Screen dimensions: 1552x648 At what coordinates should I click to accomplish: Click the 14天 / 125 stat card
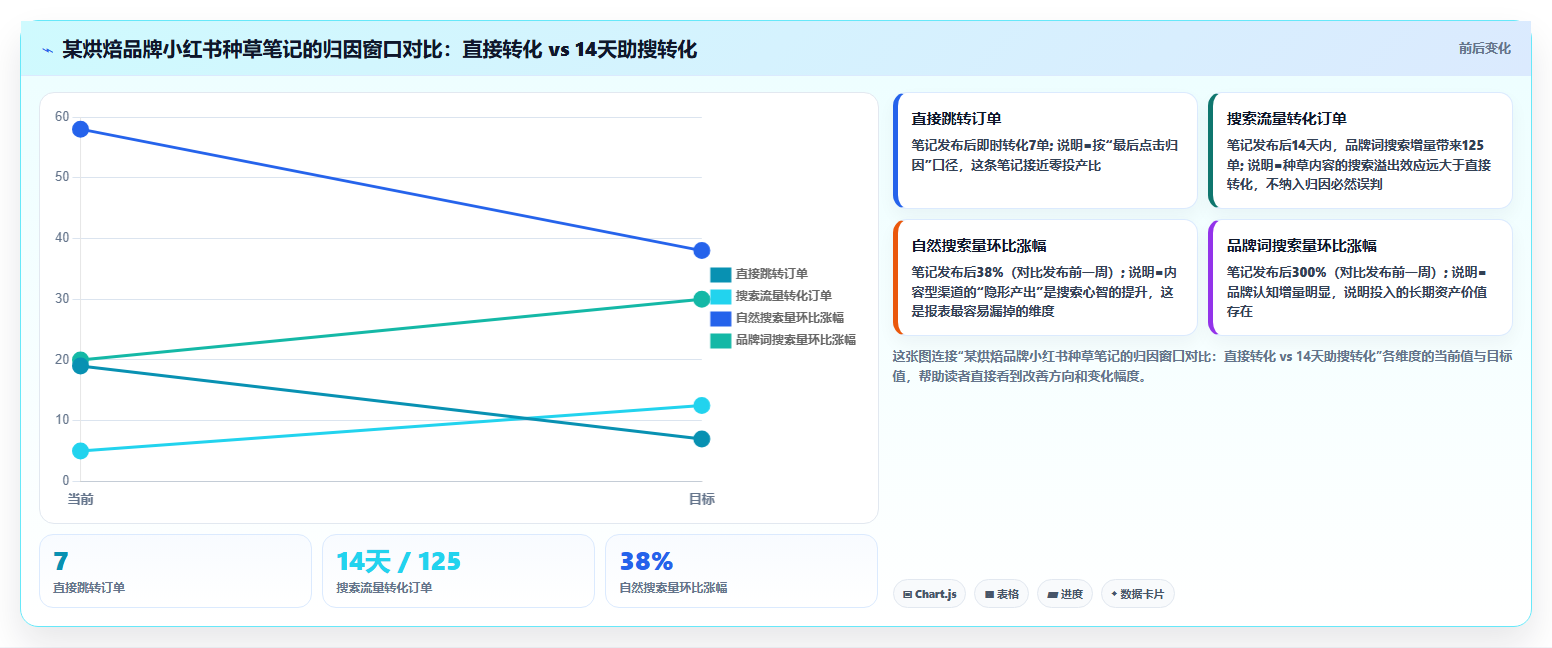pos(458,571)
